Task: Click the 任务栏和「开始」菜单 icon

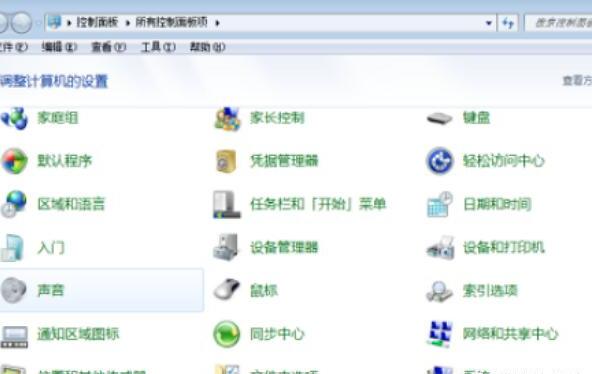Action: pos(227,204)
